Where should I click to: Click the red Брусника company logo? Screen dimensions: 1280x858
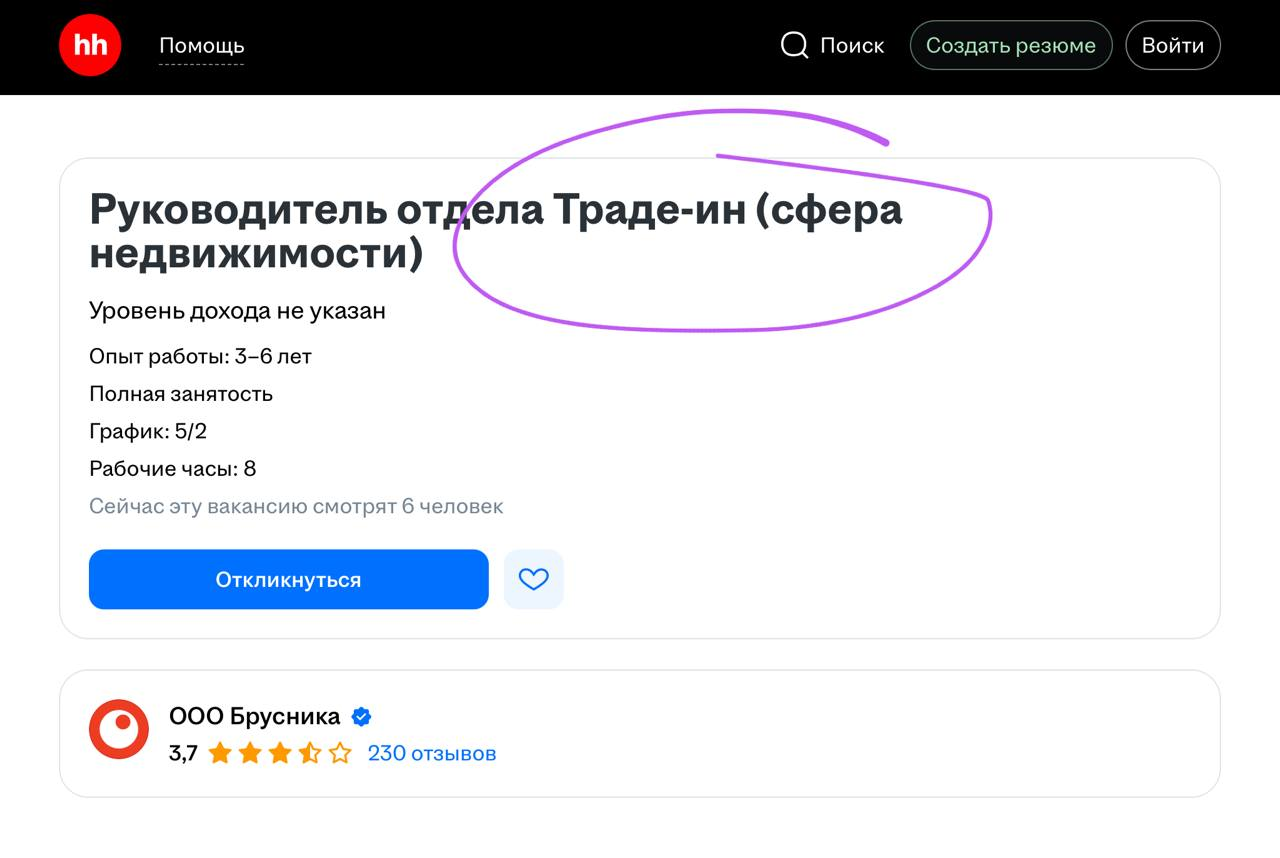(x=119, y=729)
